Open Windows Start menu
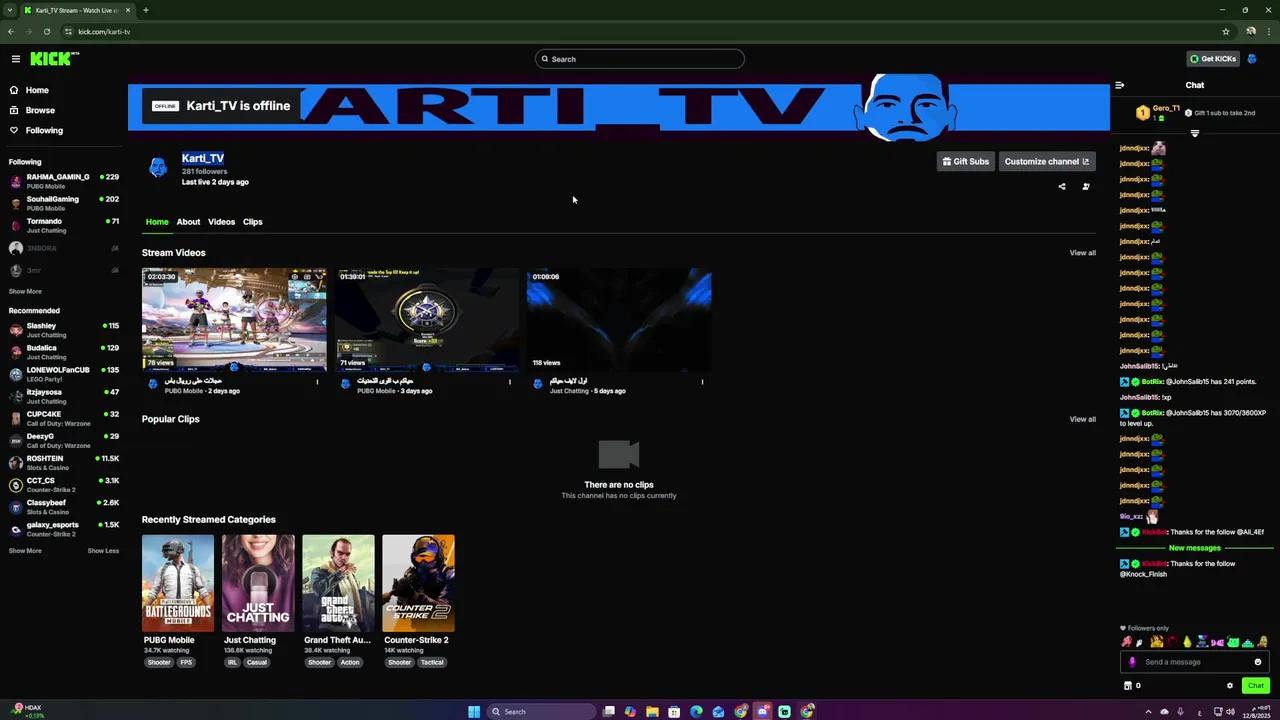1280x720 pixels. 474,712
